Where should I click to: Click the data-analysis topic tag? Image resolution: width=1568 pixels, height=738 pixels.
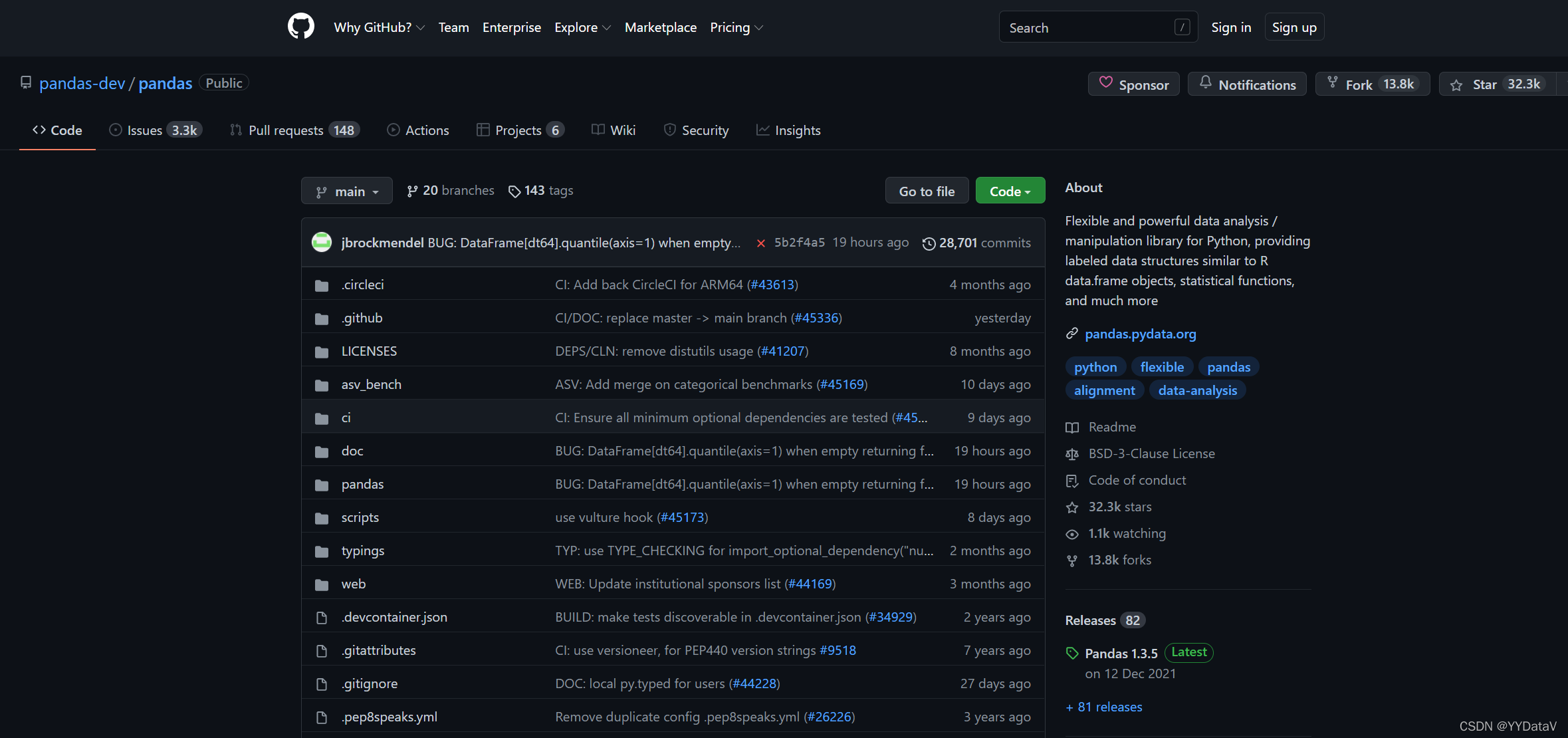point(1198,390)
